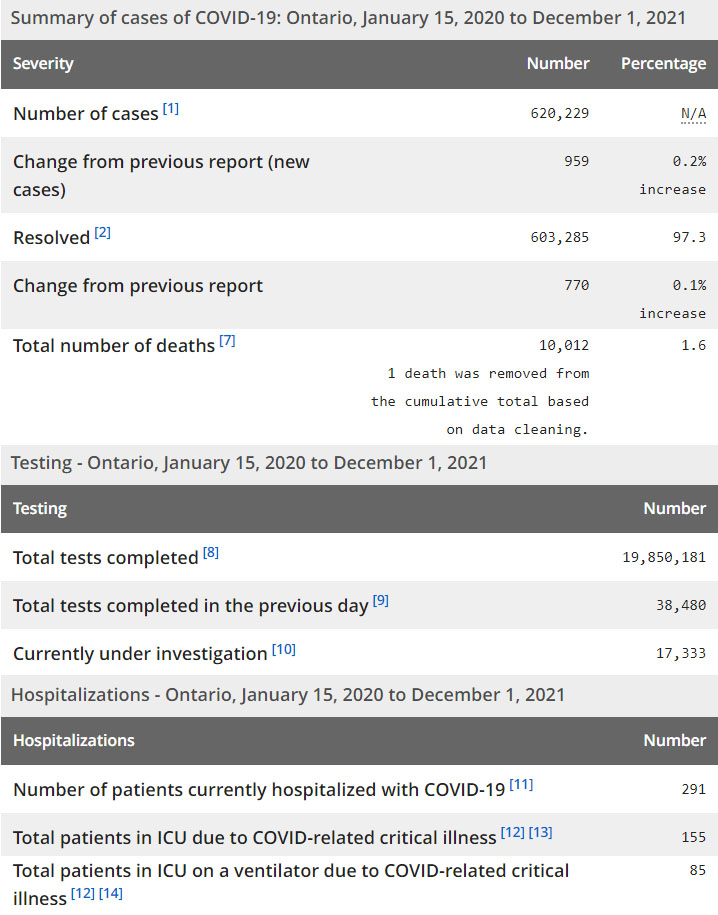Follow footnote [14] on the ventilator row

point(111,893)
